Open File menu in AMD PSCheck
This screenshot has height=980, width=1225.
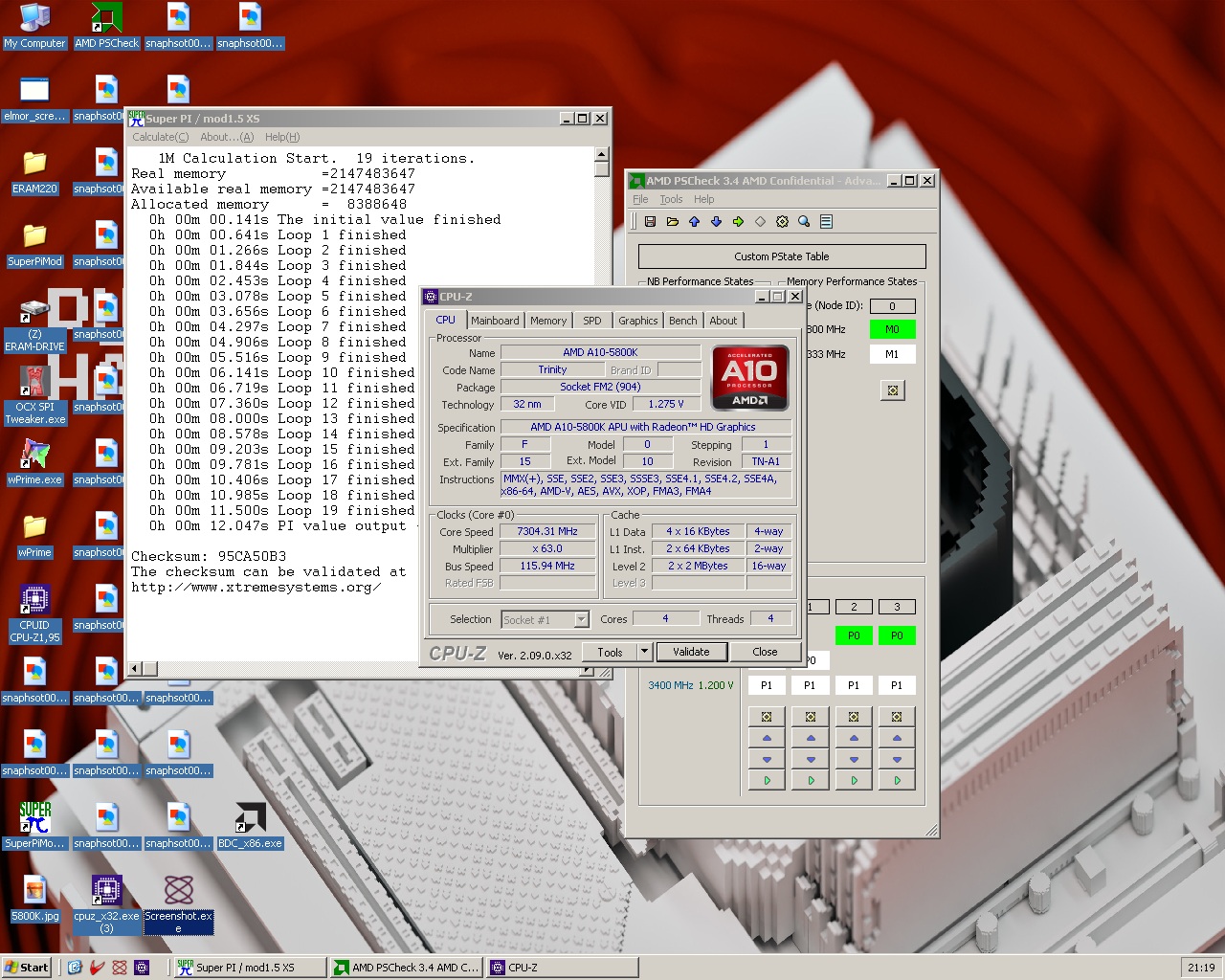(x=640, y=199)
